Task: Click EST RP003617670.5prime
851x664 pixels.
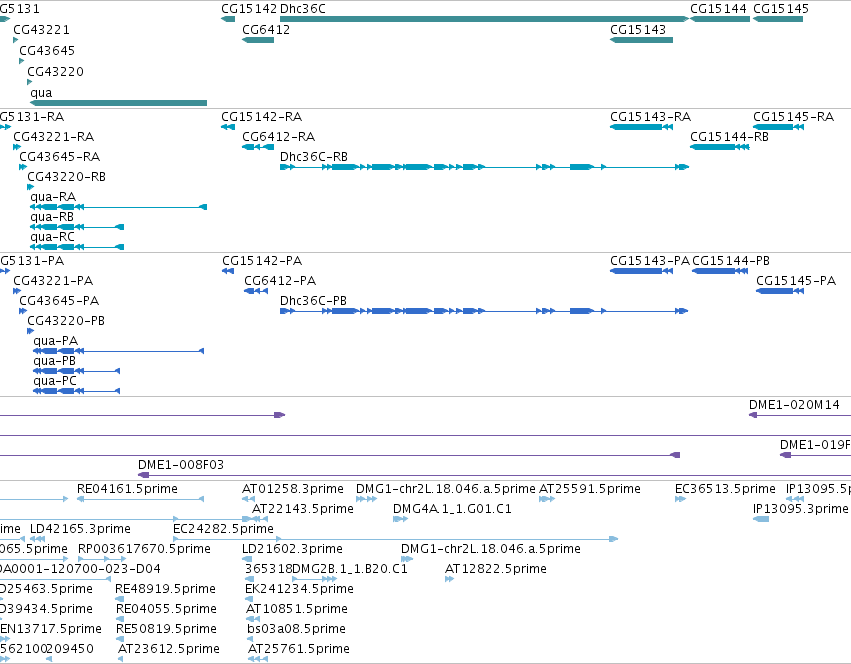Action: click(144, 549)
